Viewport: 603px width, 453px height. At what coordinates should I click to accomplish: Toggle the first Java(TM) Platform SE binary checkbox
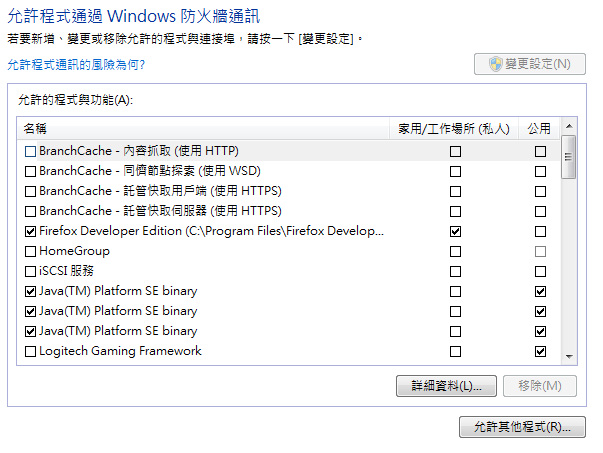click(x=30, y=291)
